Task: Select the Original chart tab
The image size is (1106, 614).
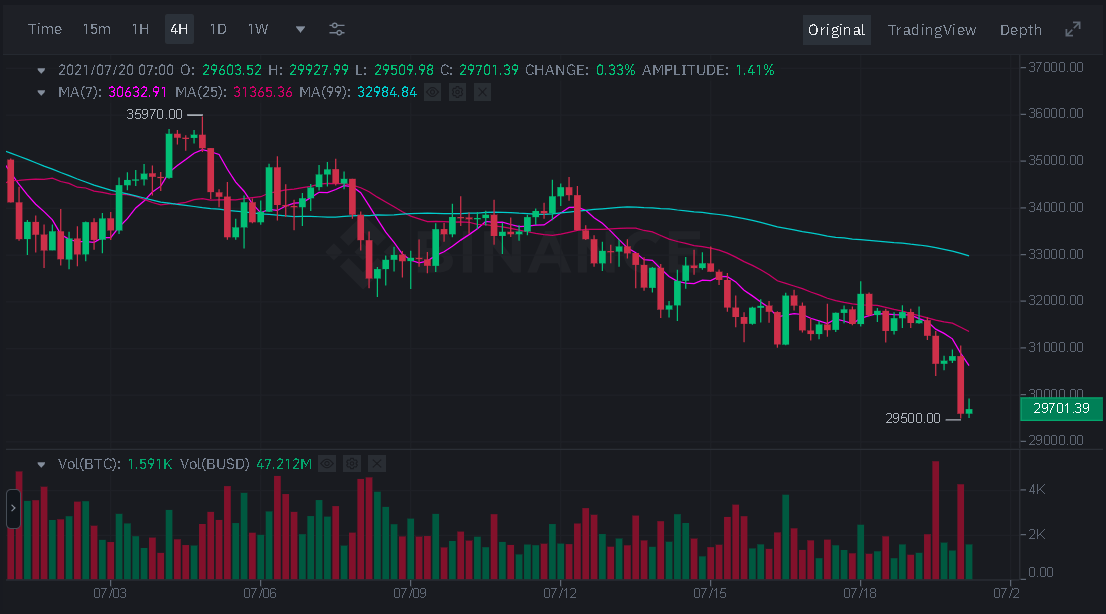Action: (x=836, y=30)
